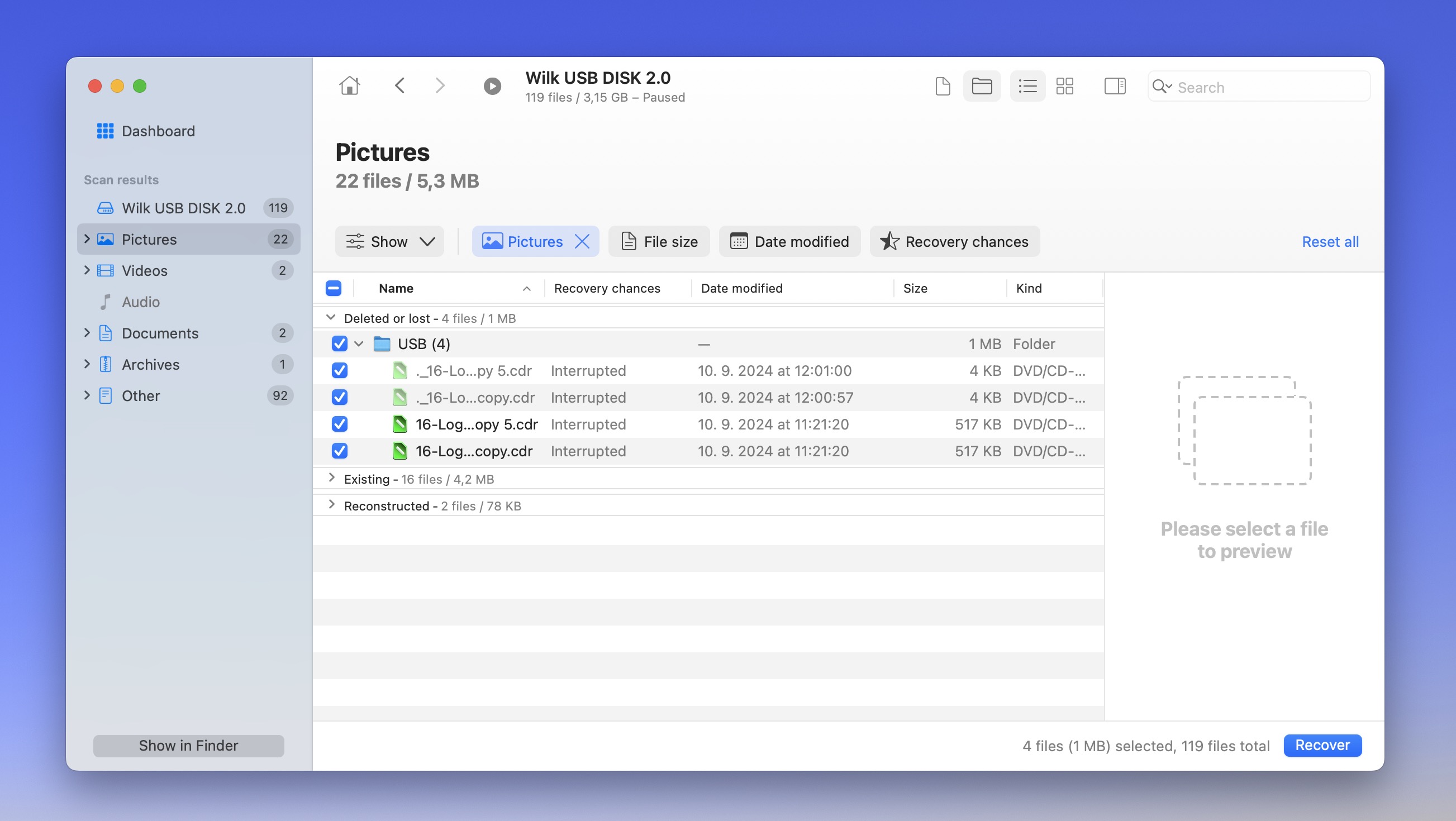Open the Recovery chances filter
This screenshot has width=1456, height=821.
(955, 241)
